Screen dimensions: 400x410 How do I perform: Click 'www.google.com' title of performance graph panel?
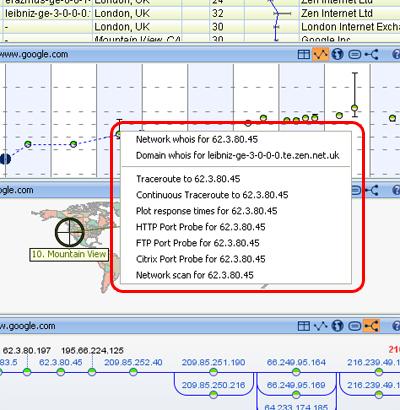click(33, 54)
